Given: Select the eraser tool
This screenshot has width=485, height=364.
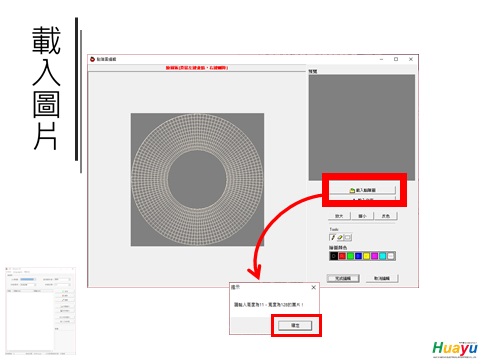Looking at the screenshot, I should (340, 237).
